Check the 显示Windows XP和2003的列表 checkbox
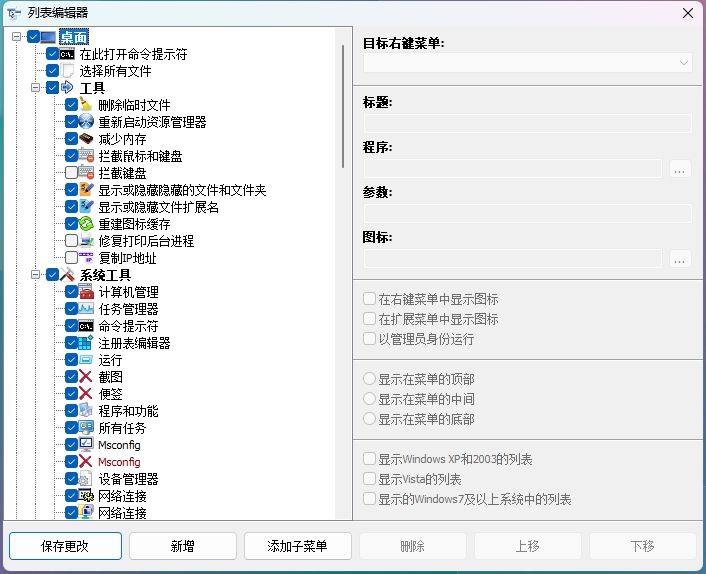706x574 pixels. coord(369,459)
